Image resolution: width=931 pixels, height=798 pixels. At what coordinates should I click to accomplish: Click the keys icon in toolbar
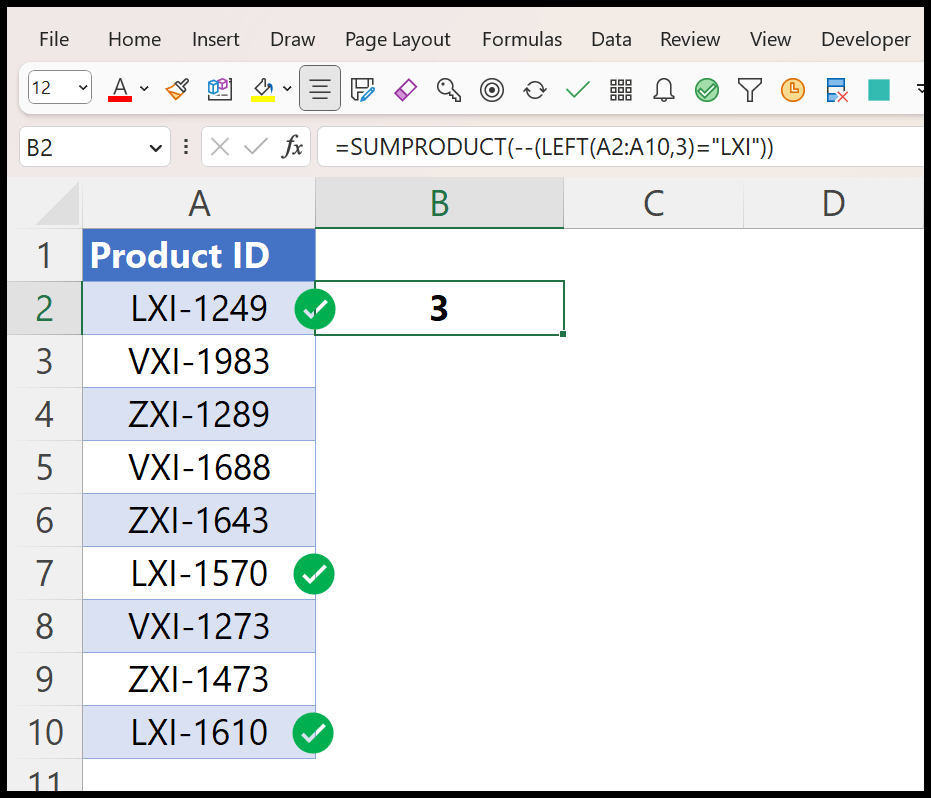[449, 90]
